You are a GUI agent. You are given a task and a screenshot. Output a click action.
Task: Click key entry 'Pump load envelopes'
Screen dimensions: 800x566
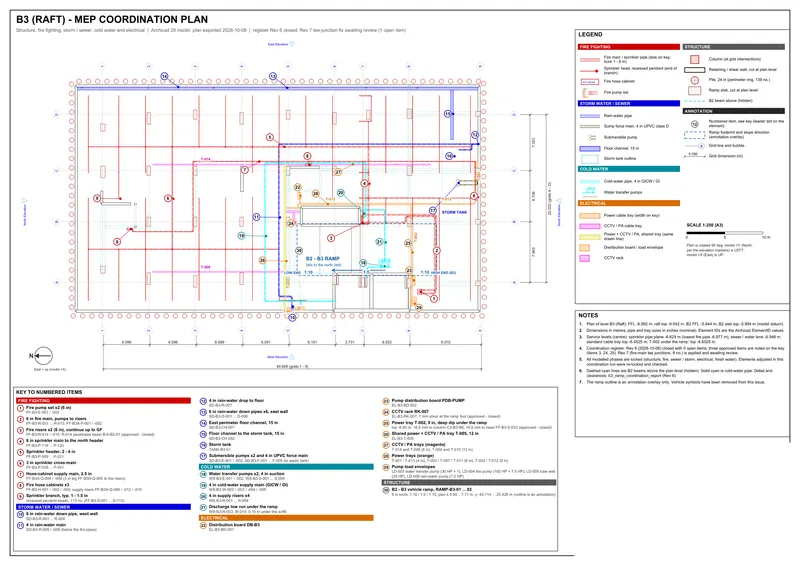coord(415,466)
